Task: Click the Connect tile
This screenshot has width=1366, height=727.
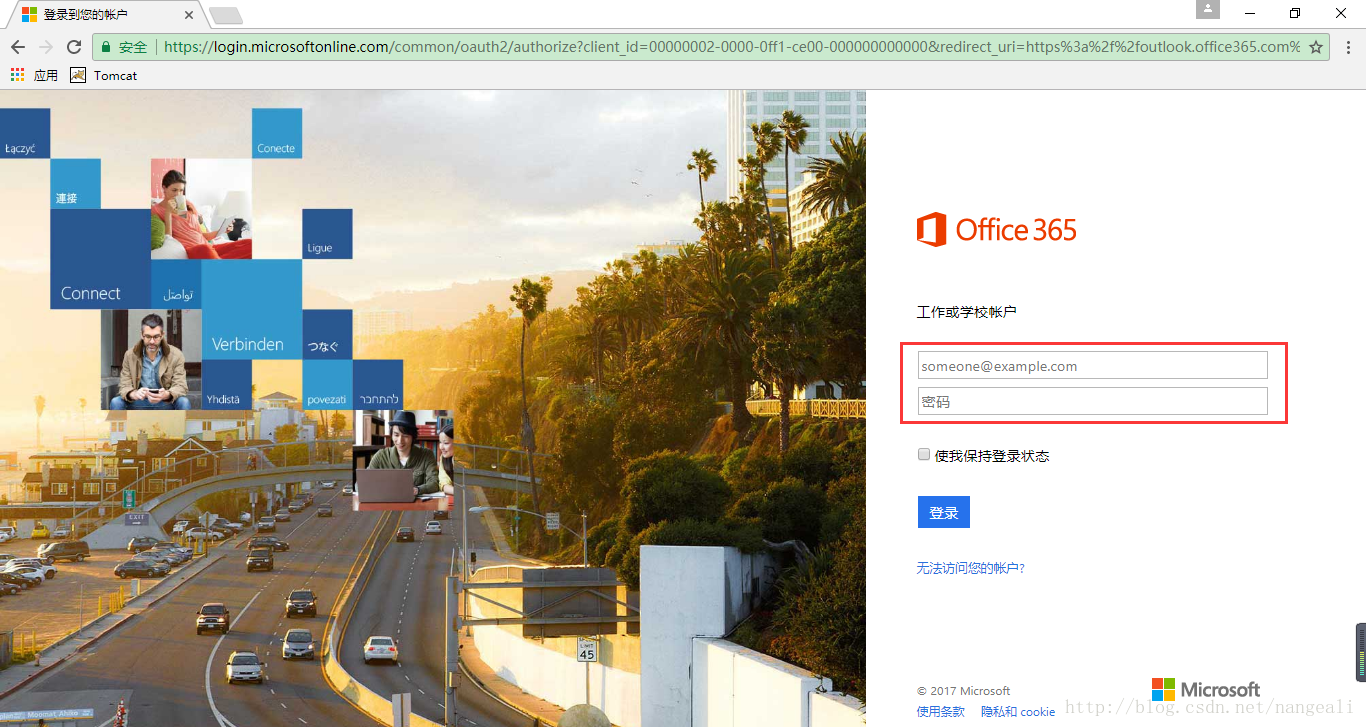Action: click(100, 259)
